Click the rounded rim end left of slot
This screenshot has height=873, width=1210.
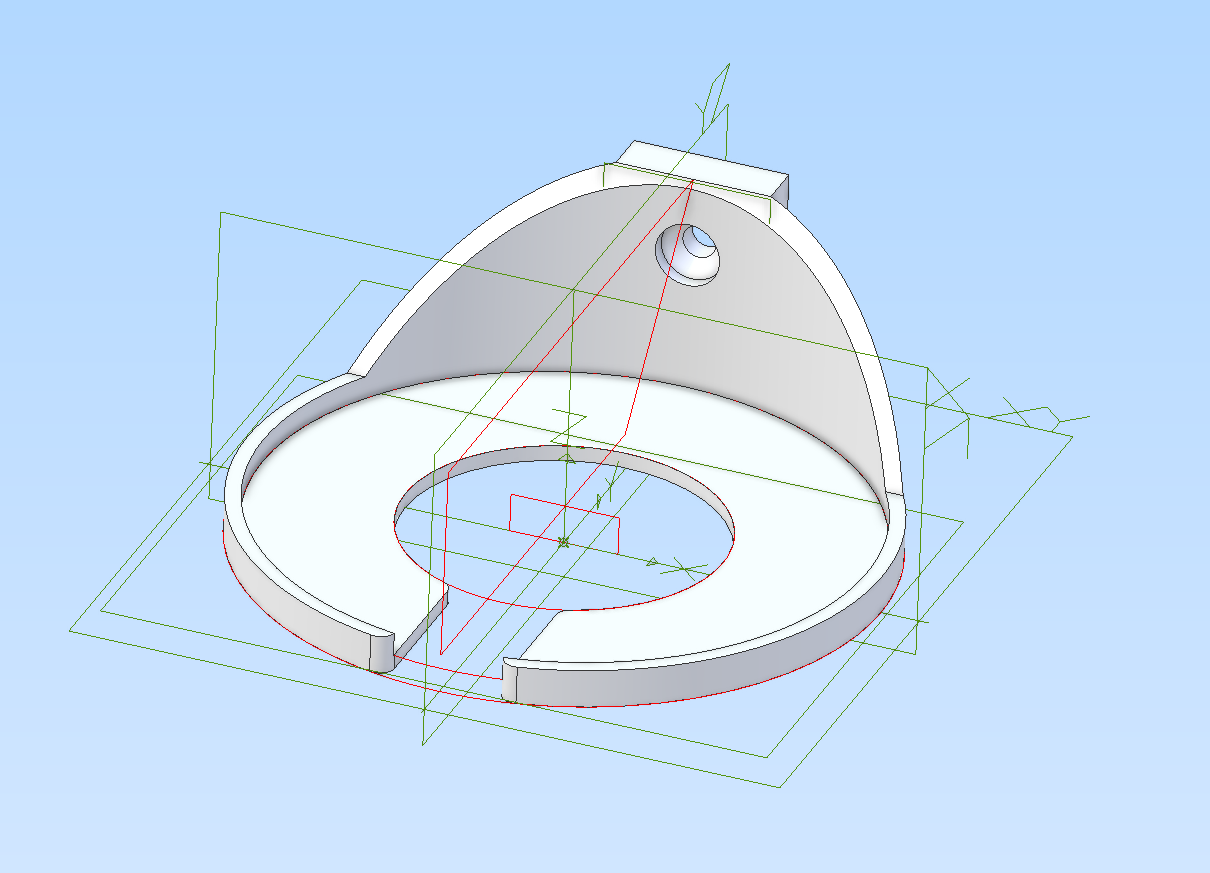click(x=382, y=651)
